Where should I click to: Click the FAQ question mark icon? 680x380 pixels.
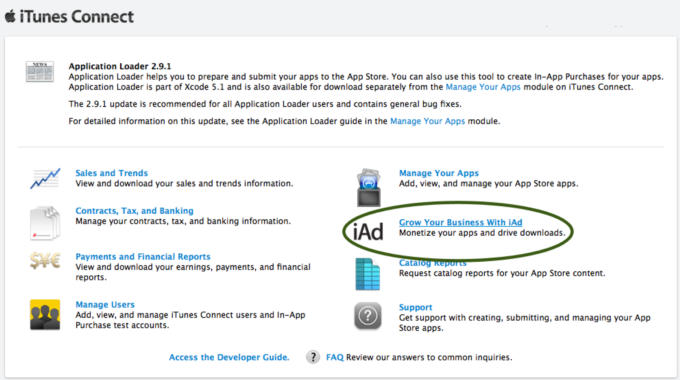(313, 357)
